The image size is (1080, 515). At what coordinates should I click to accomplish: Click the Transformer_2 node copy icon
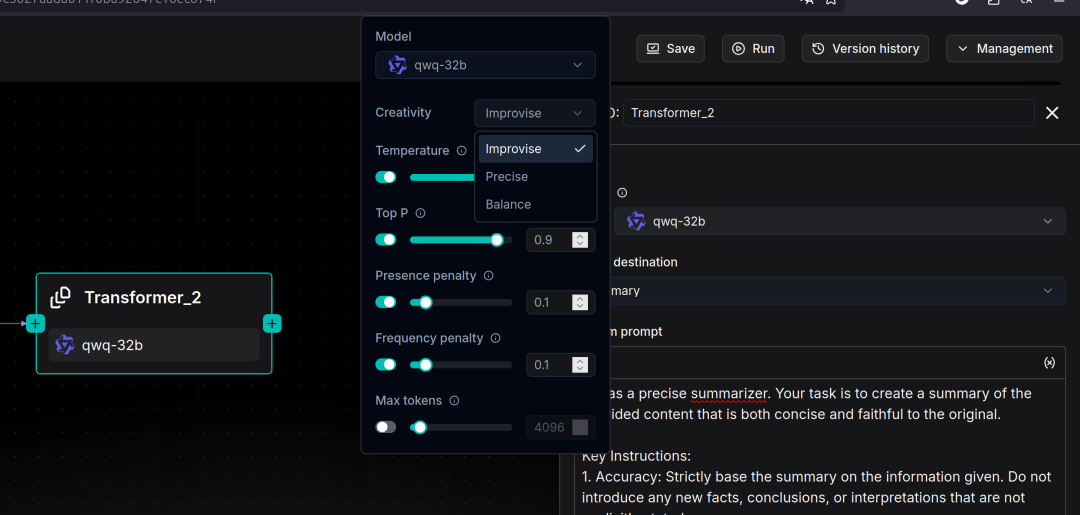click(x=61, y=298)
